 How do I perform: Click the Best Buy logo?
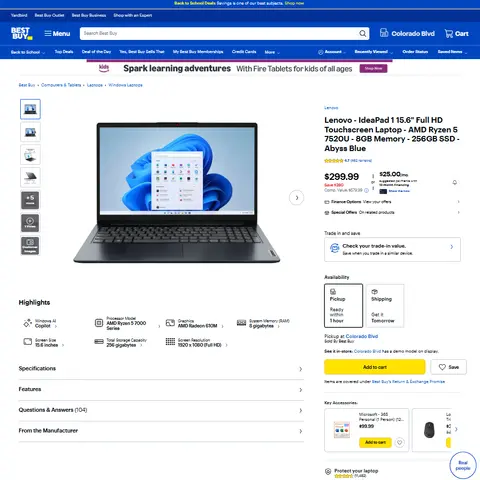pyautogui.click(x=22, y=33)
